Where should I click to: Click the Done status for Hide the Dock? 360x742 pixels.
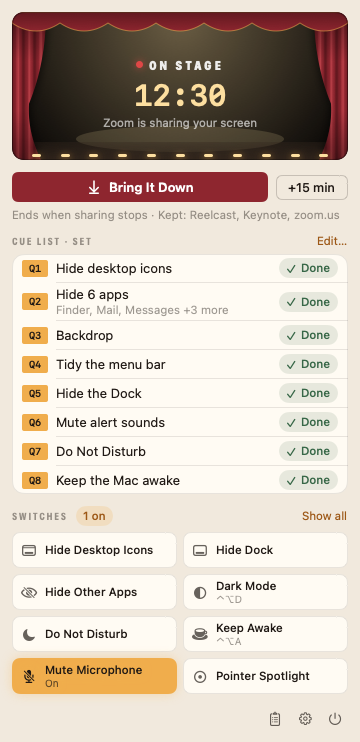(308, 393)
